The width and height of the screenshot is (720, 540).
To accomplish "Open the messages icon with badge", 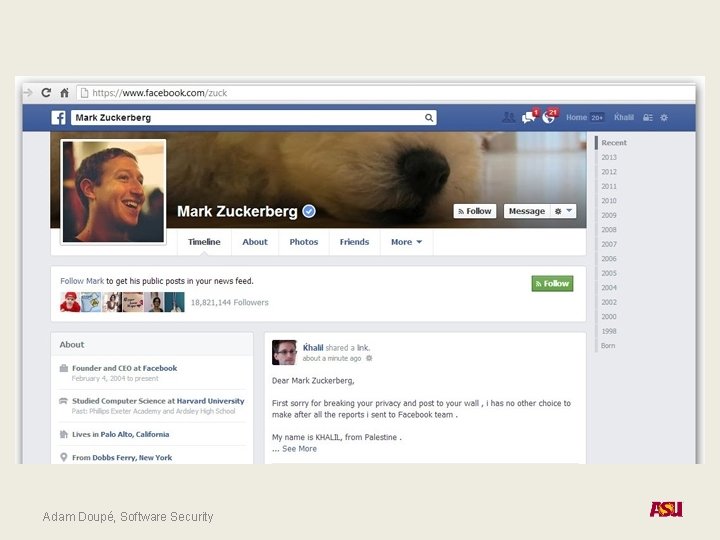I will point(529,118).
